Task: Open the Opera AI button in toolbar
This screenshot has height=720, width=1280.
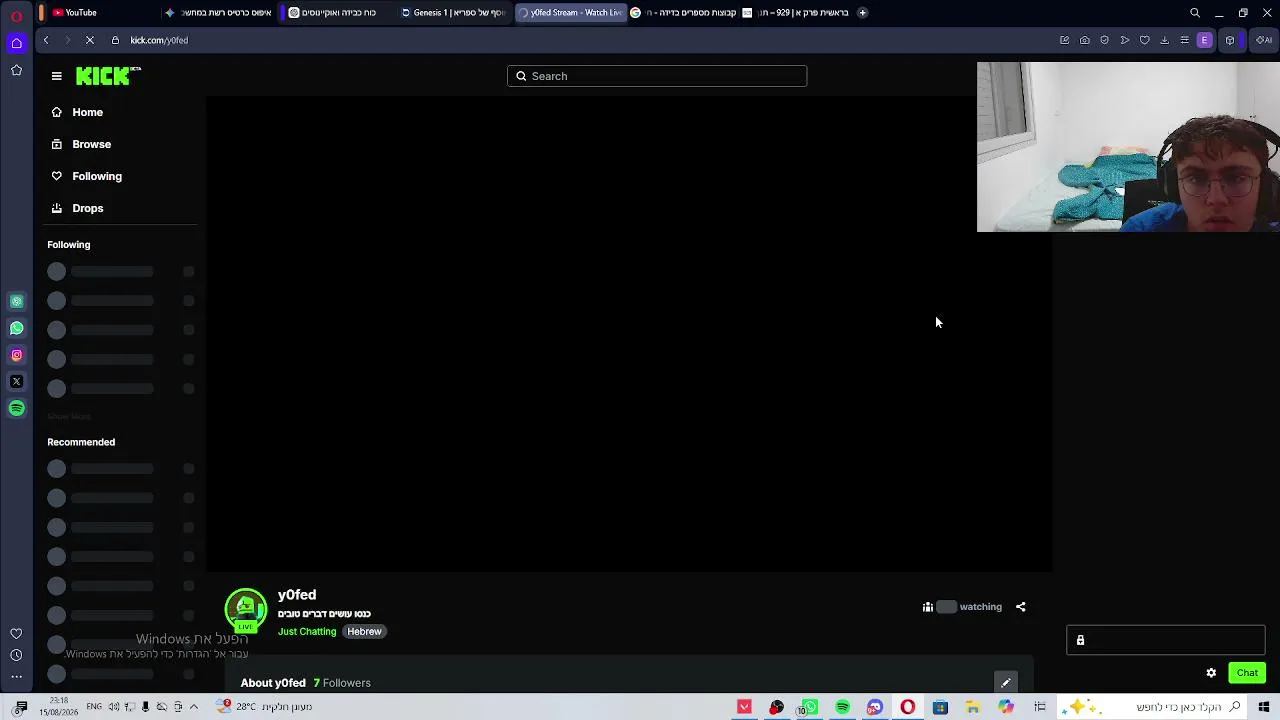Action: (1264, 40)
